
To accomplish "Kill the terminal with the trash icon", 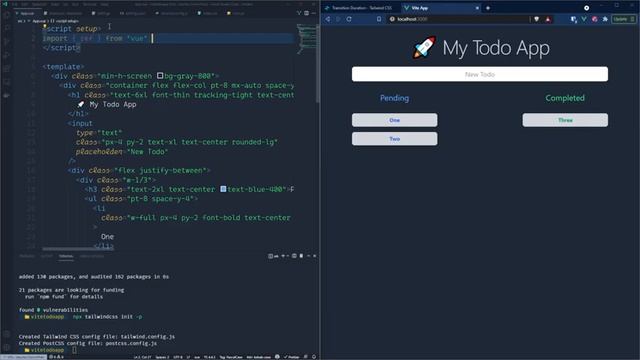I will coord(301,256).
